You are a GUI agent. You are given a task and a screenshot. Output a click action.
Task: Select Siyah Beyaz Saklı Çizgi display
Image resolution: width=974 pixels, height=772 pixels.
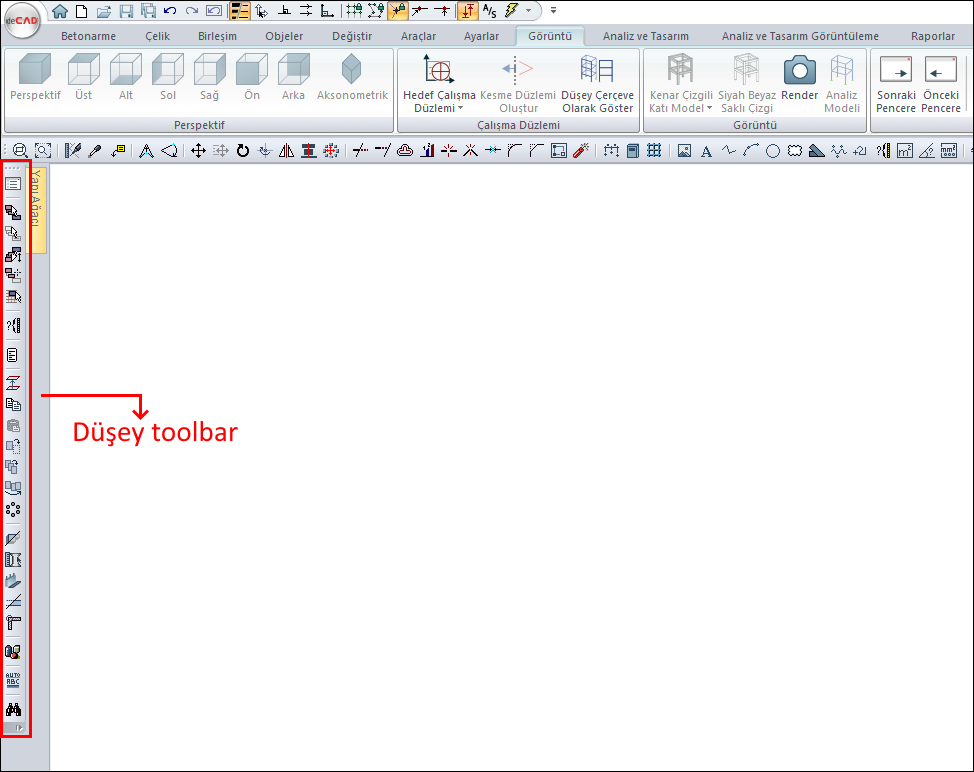pos(747,83)
